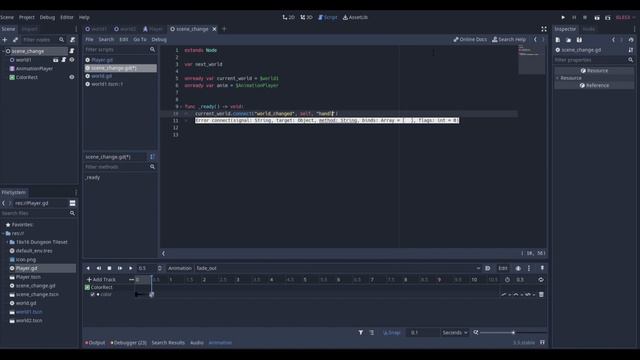
Task: Play a custom scene
Action: (x=608, y=18)
